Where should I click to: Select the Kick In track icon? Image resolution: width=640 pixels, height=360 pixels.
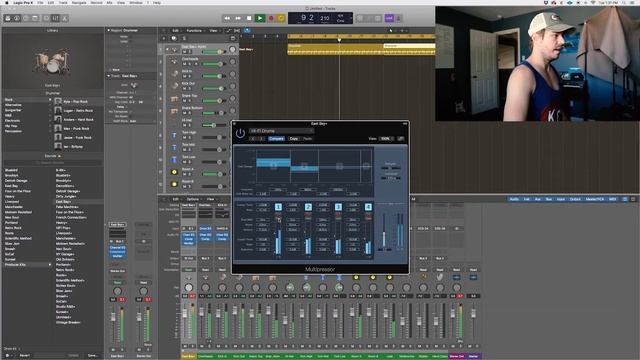pyautogui.click(x=174, y=74)
